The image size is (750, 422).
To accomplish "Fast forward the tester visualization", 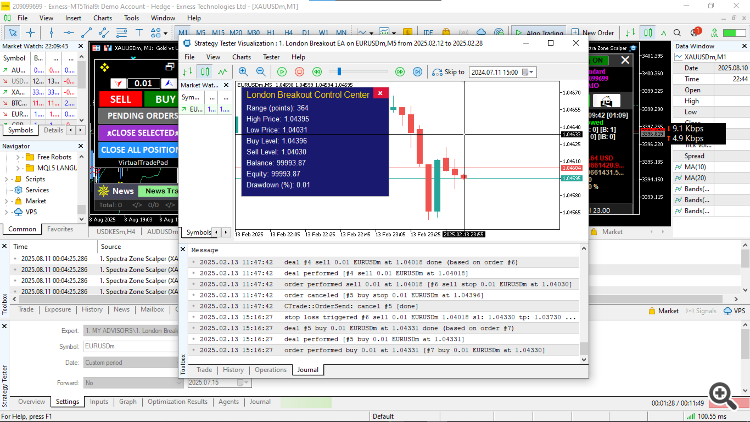I will coord(400,72).
